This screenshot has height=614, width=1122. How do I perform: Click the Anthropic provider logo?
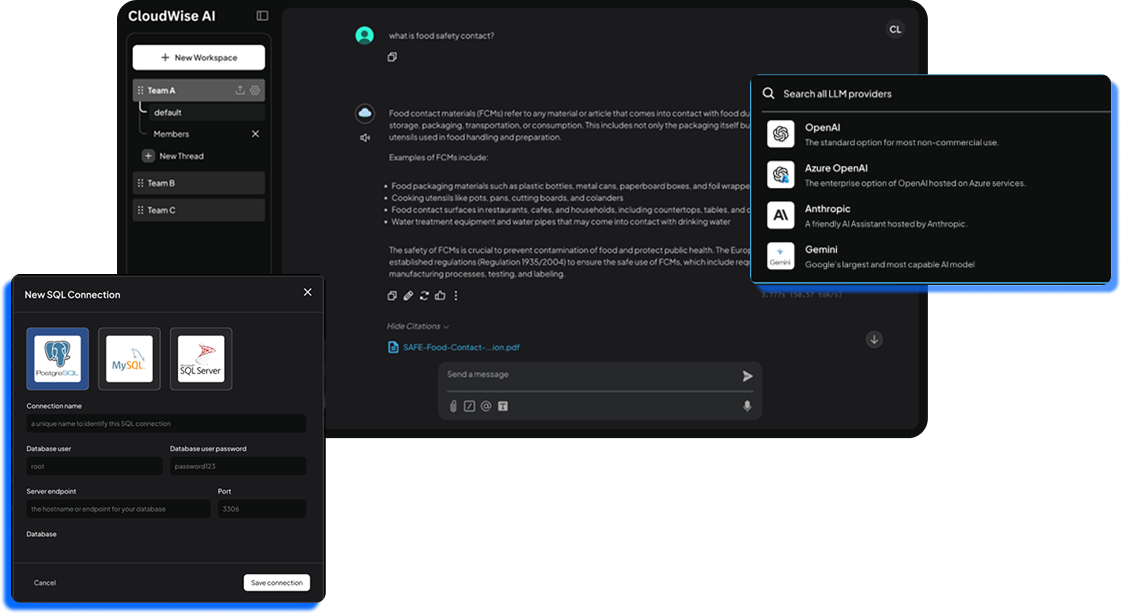(x=781, y=215)
